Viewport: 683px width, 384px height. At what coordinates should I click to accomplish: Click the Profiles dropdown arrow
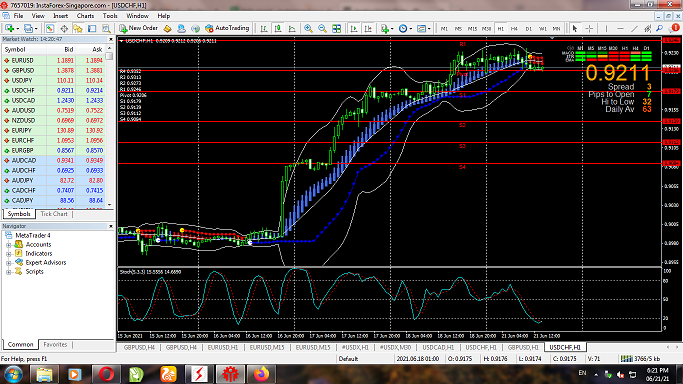point(36,29)
